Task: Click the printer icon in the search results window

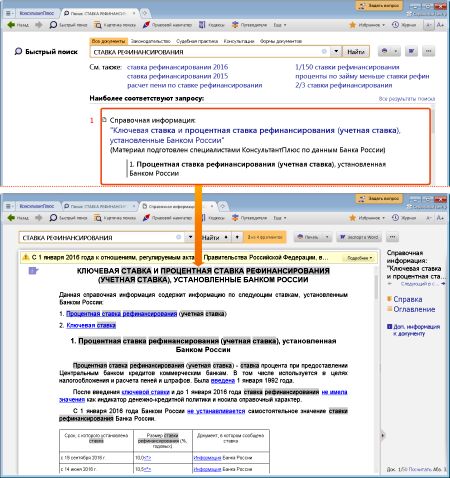Action: tap(384, 51)
